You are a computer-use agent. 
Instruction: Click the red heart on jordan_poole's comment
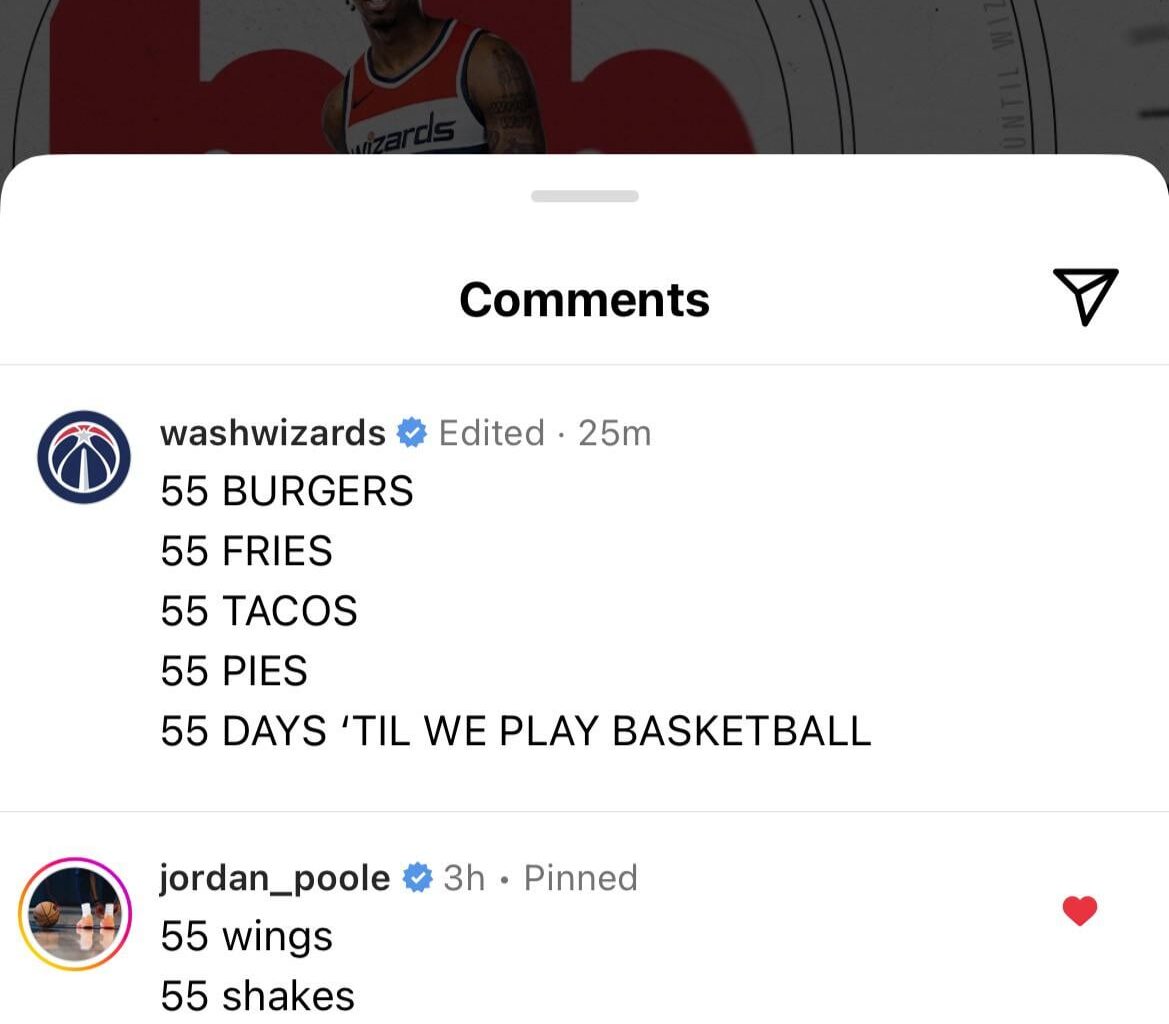(x=1079, y=910)
